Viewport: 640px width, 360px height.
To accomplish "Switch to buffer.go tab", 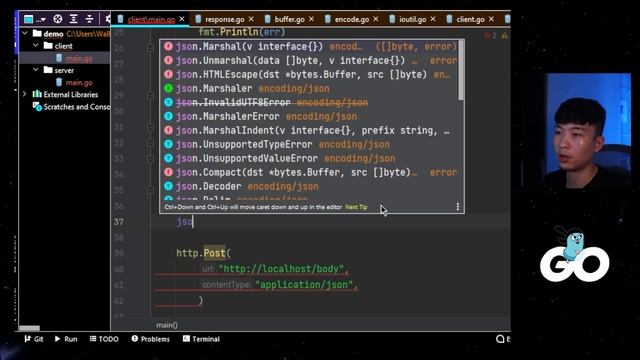I will point(289,19).
